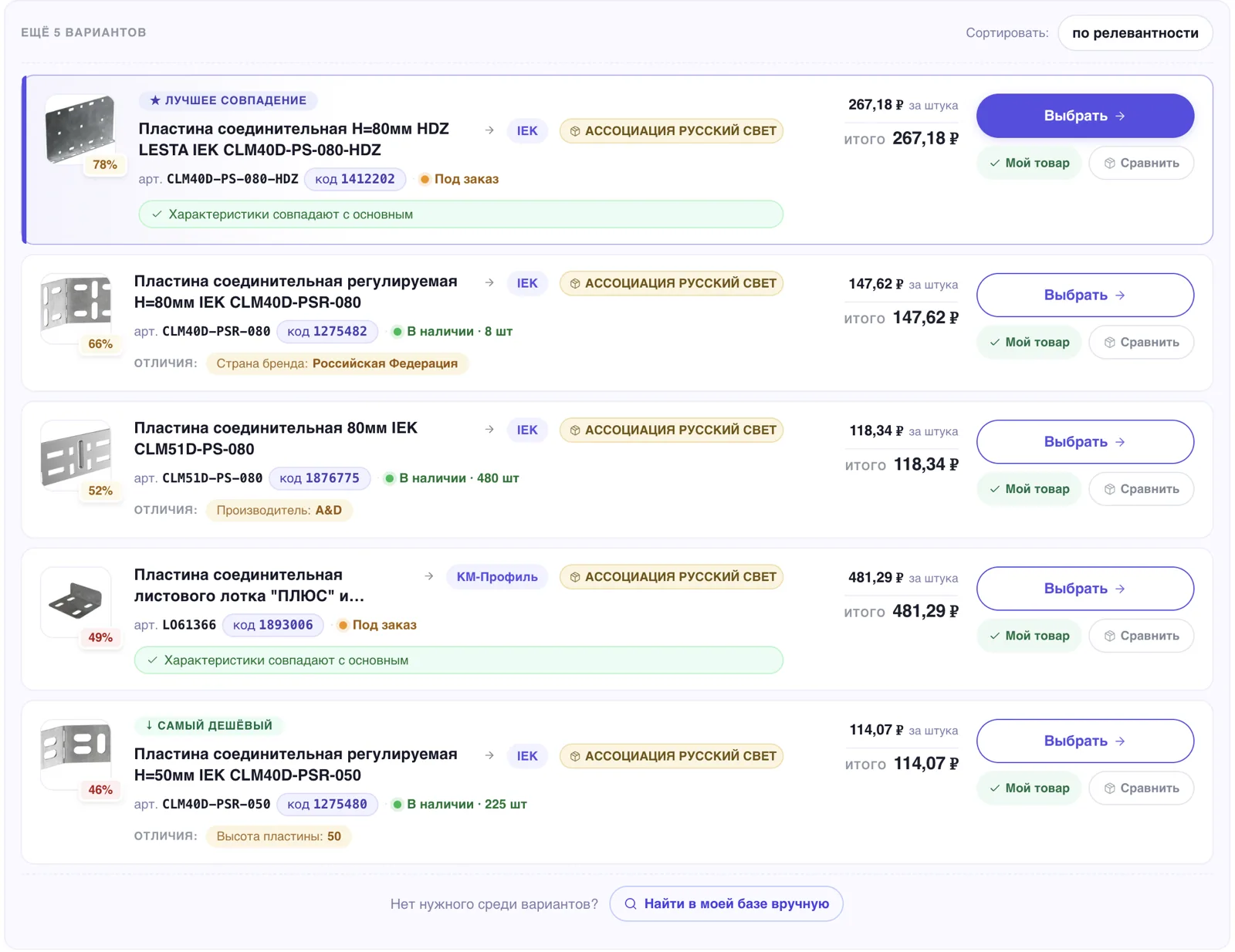Toggle 'Мой товар' for CLM40D-PSR-080
The width and height of the screenshot is (1235, 952).
(1029, 342)
